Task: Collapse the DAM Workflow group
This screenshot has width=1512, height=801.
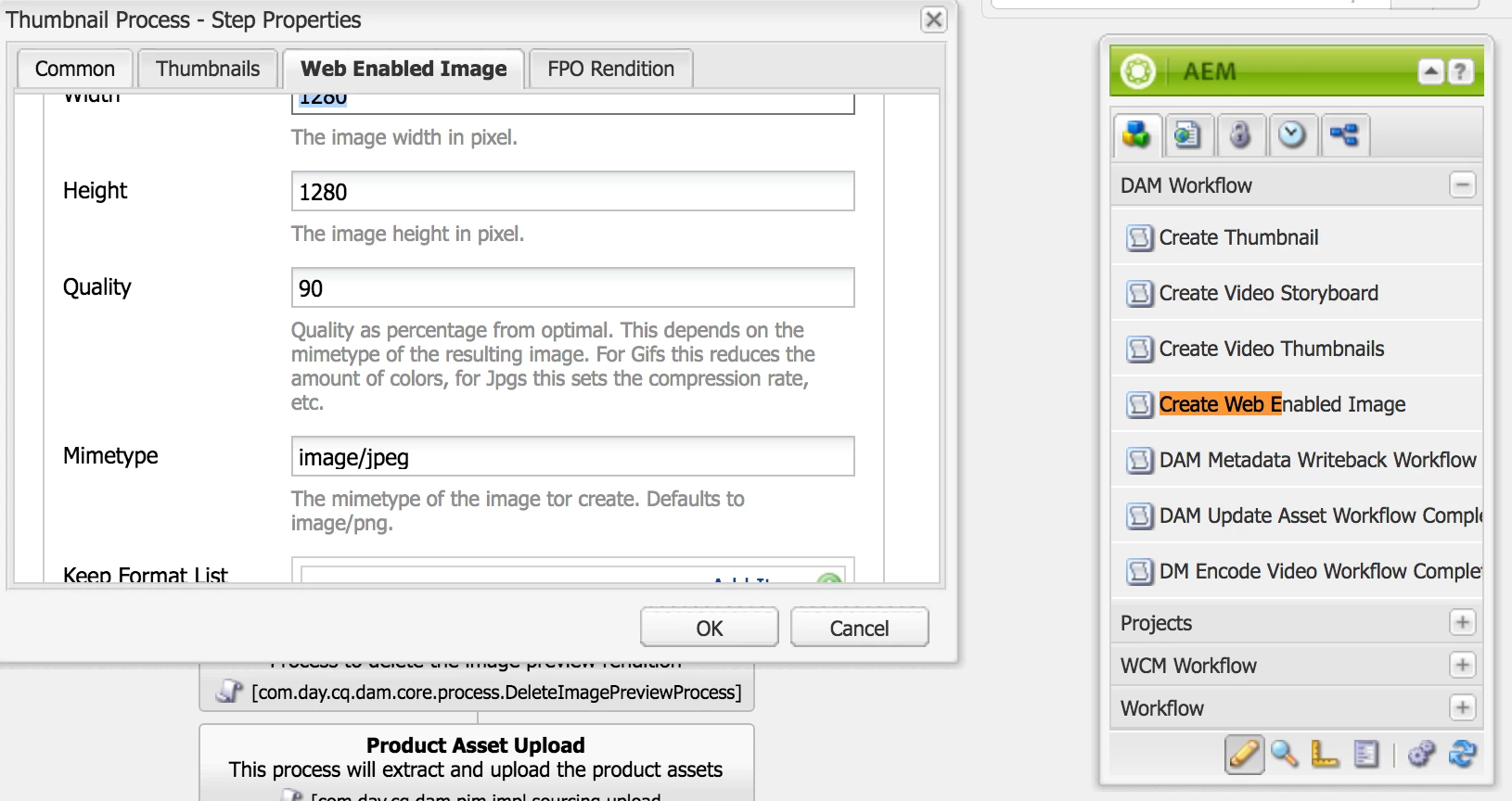Action: (x=1463, y=185)
